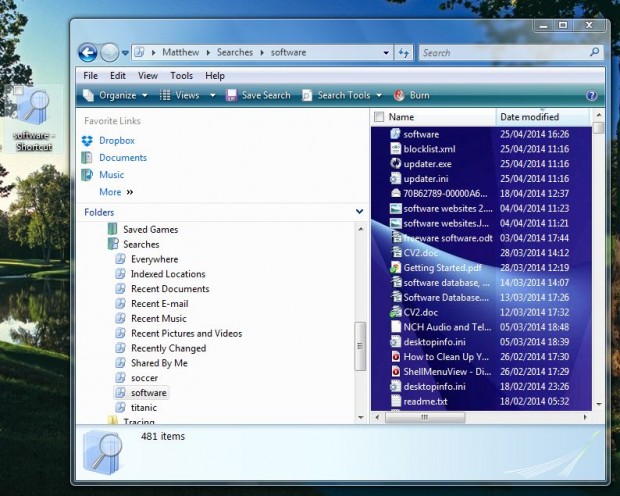Click the folder tree scrollbar thumb
The height and width of the screenshot is (496, 620).
(x=360, y=346)
